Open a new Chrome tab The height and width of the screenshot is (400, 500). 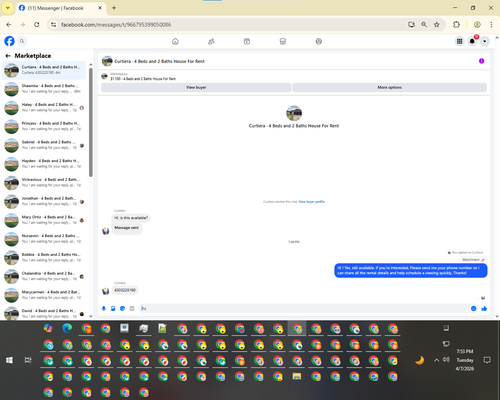tap(114, 8)
